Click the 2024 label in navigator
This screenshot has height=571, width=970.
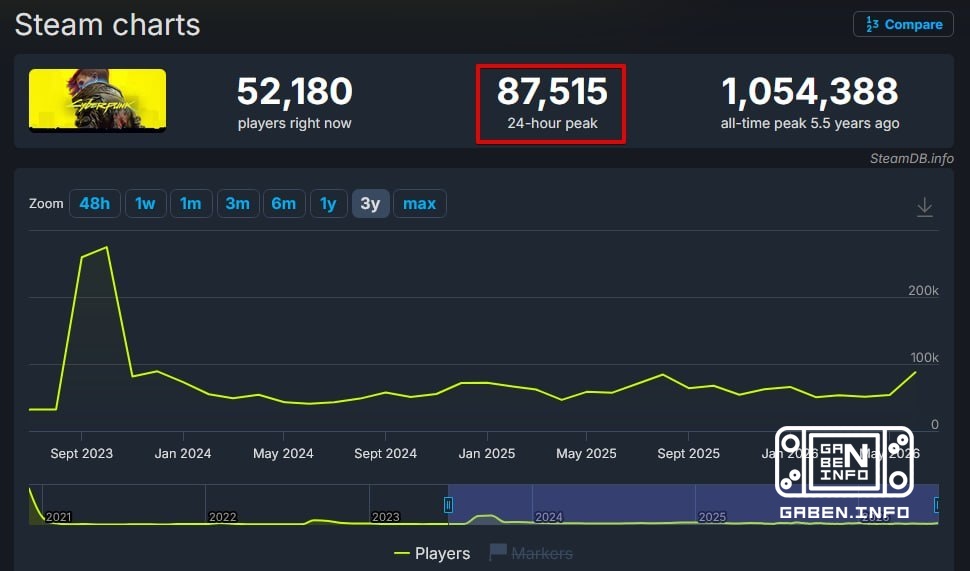tap(549, 517)
